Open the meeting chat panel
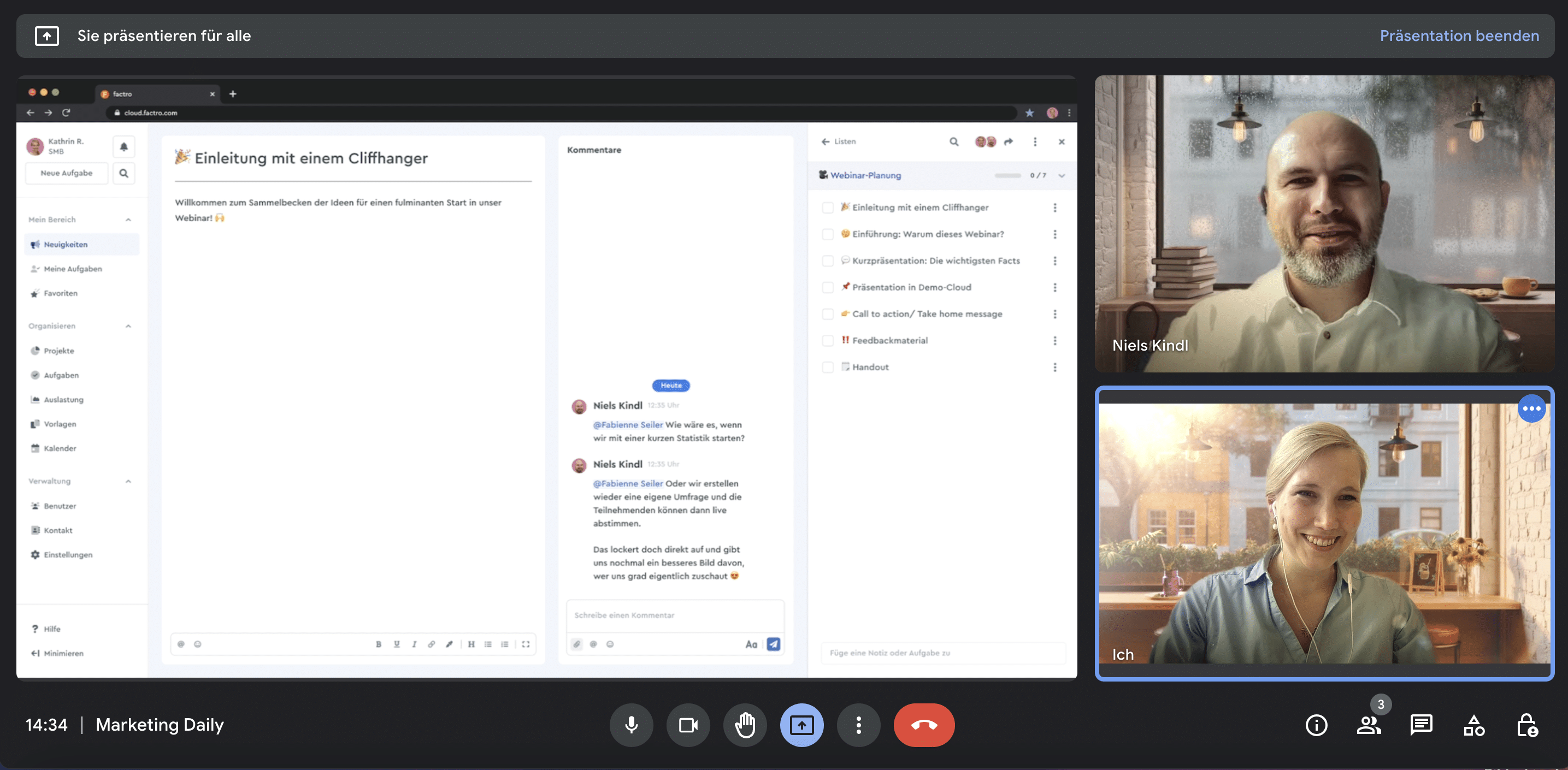Screen dimensions: 1568x770 [1421, 724]
